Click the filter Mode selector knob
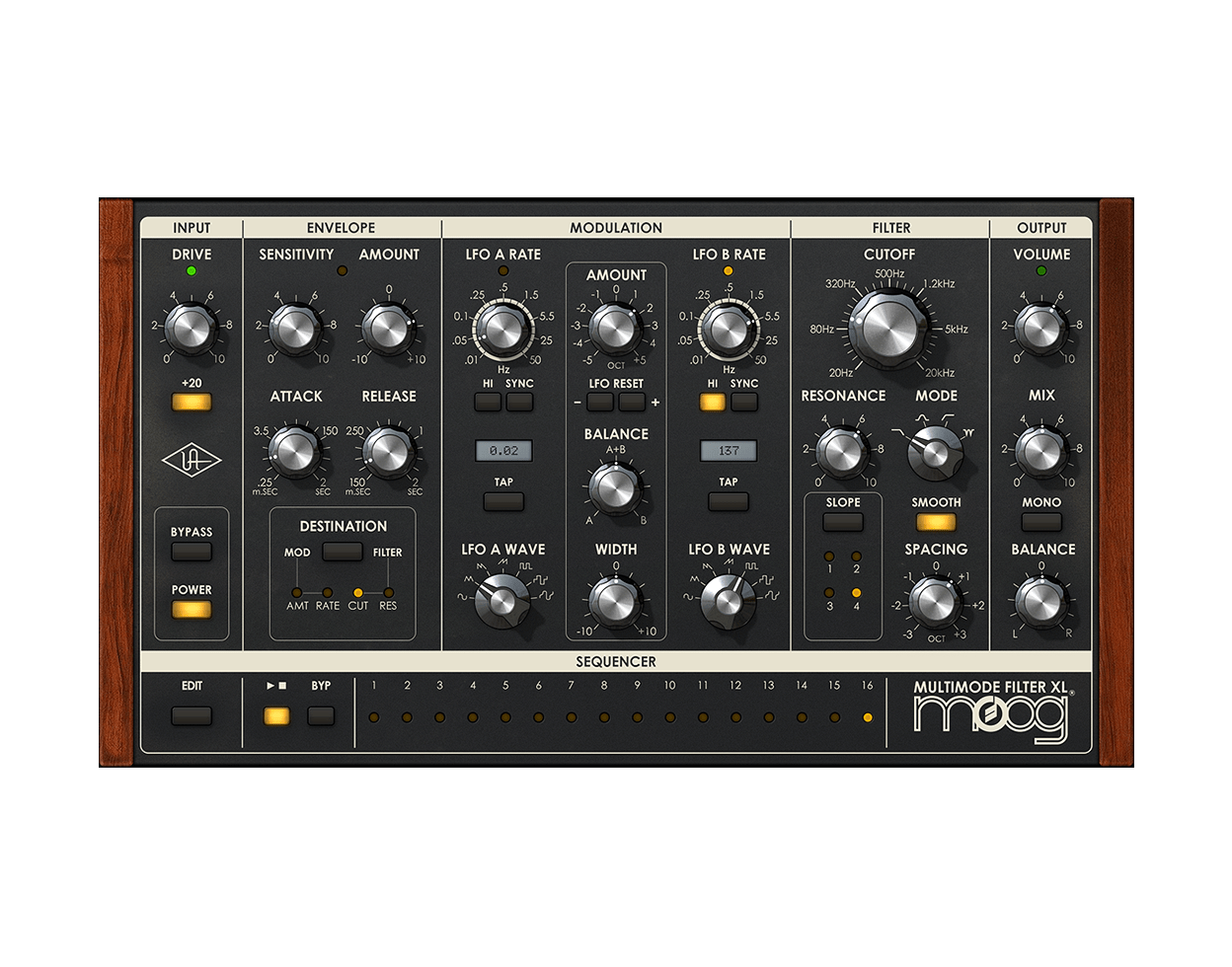This screenshot has width=1232, height=967. (x=935, y=453)
